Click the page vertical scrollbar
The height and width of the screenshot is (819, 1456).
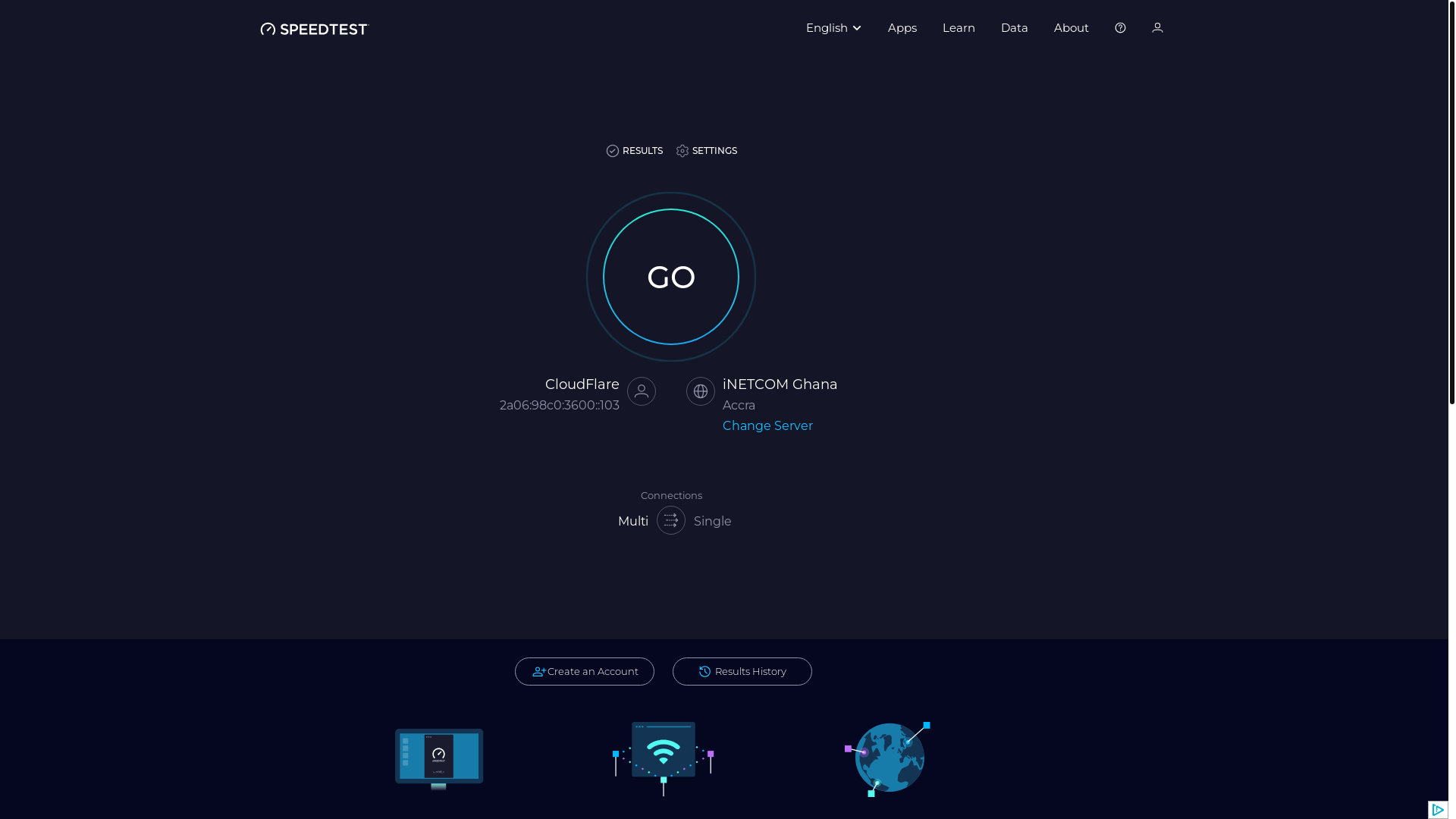[x=1452, y=202]
